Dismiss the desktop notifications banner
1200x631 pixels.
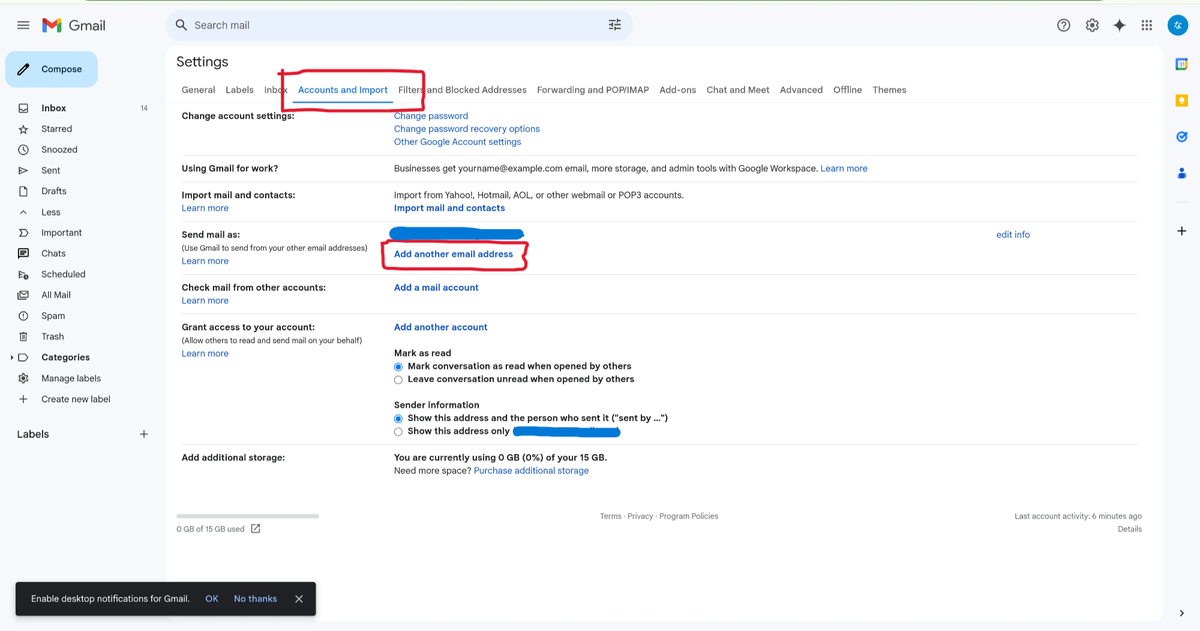[x=299, y=599]
